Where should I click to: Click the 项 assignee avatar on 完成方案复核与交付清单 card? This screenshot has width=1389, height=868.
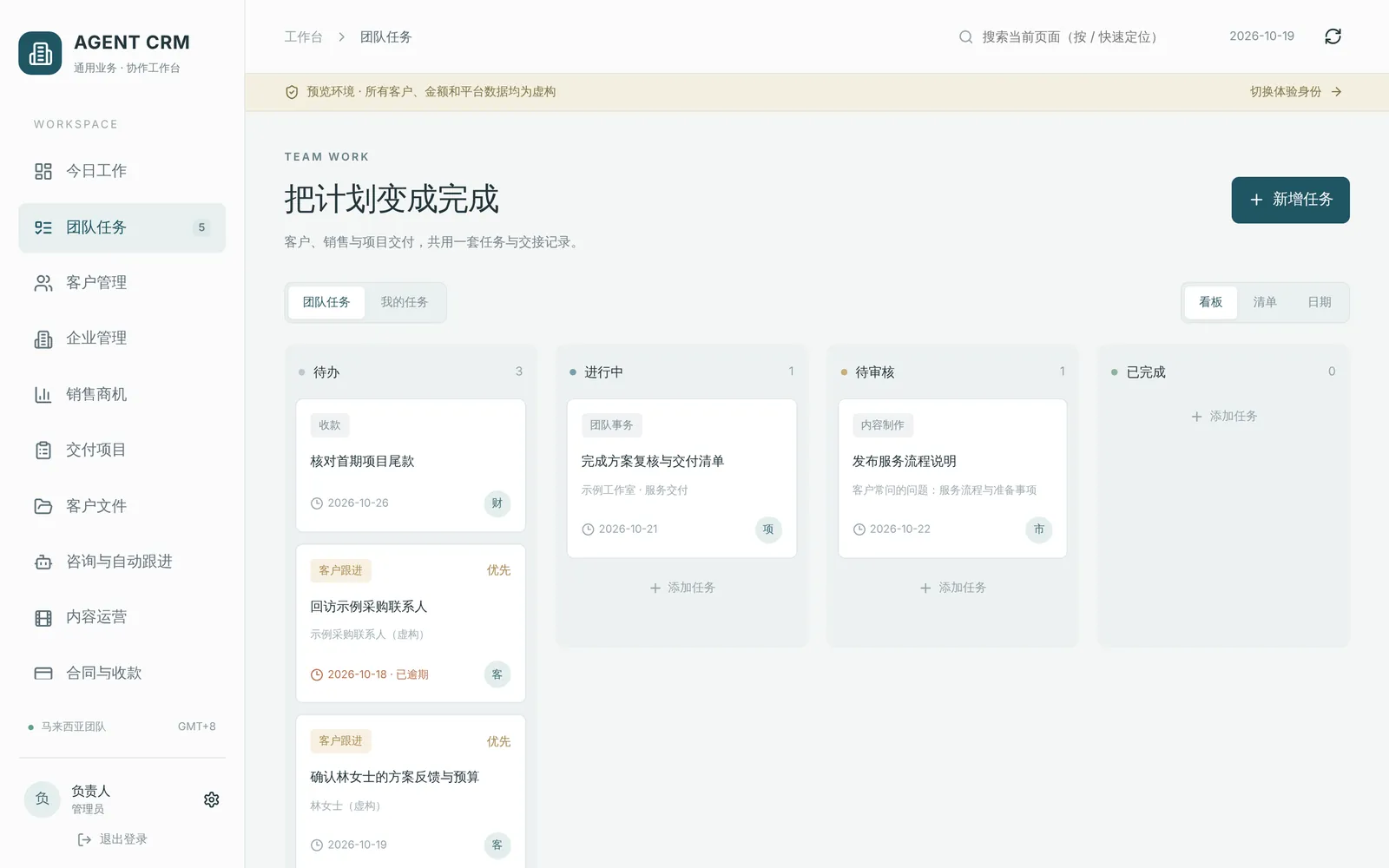(768, 529)
